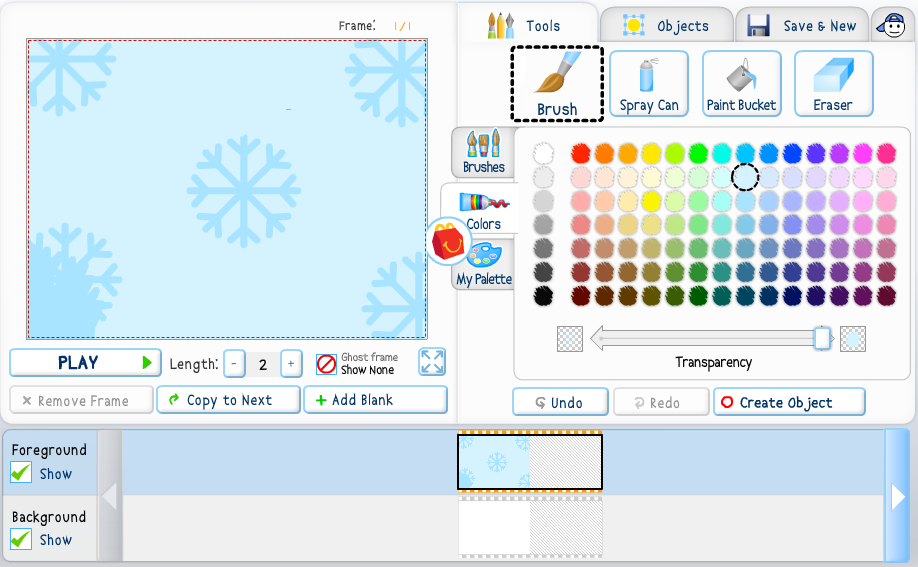The width and height of the screenshot is (918, 567).
Task: Open the Save & New tab
Action: point(802,26)
